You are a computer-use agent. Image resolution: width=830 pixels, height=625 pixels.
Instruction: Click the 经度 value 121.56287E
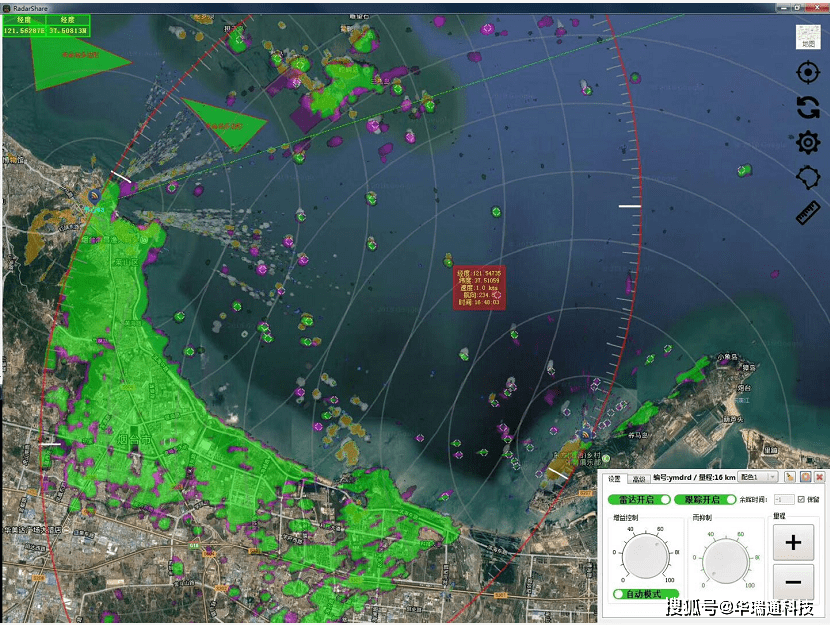[24, 31]
